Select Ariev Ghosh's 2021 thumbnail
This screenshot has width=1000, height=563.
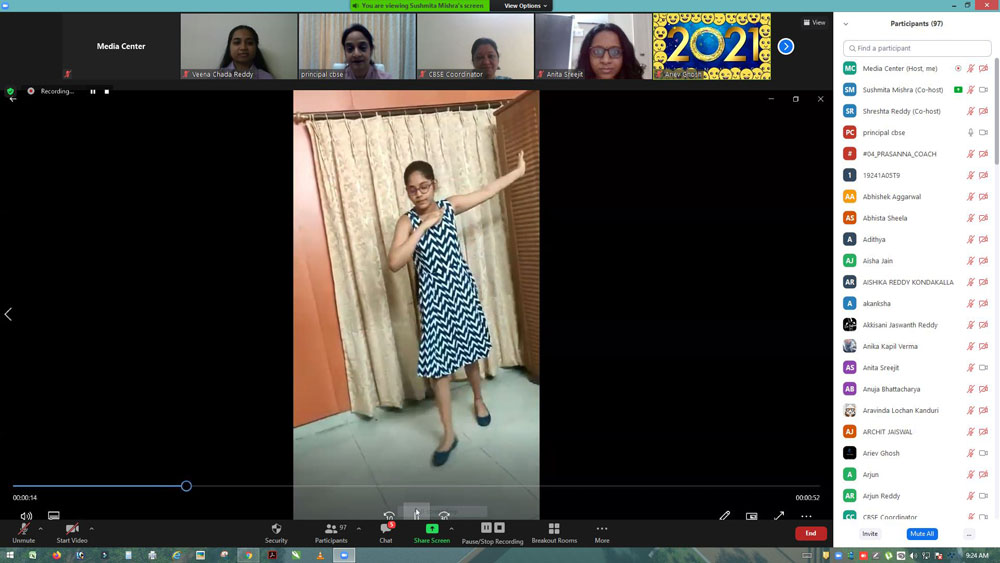[x=712, y=47]
